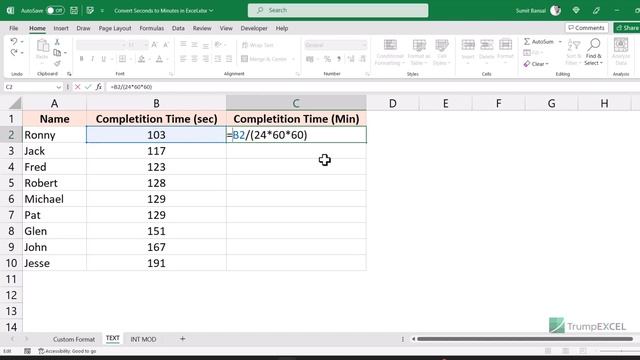Viewport: 640px width, 360px height.
Task: Open the Clear dropdown
Action: pos(536,64)
